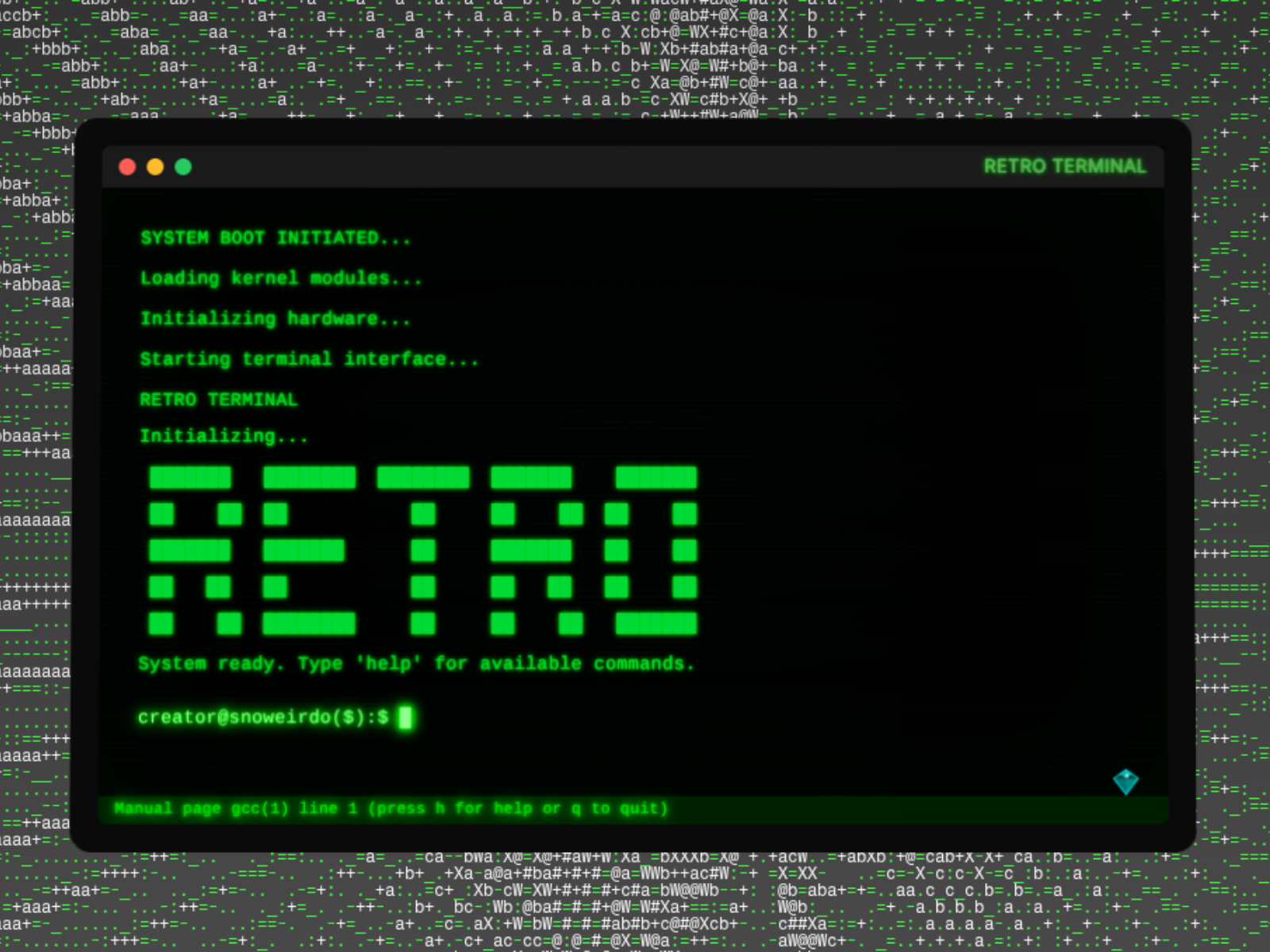Select the RETRO TERMINAL title in the titlebar
This screenshot has width=1270, height=952.
(x=1064, y=167)
